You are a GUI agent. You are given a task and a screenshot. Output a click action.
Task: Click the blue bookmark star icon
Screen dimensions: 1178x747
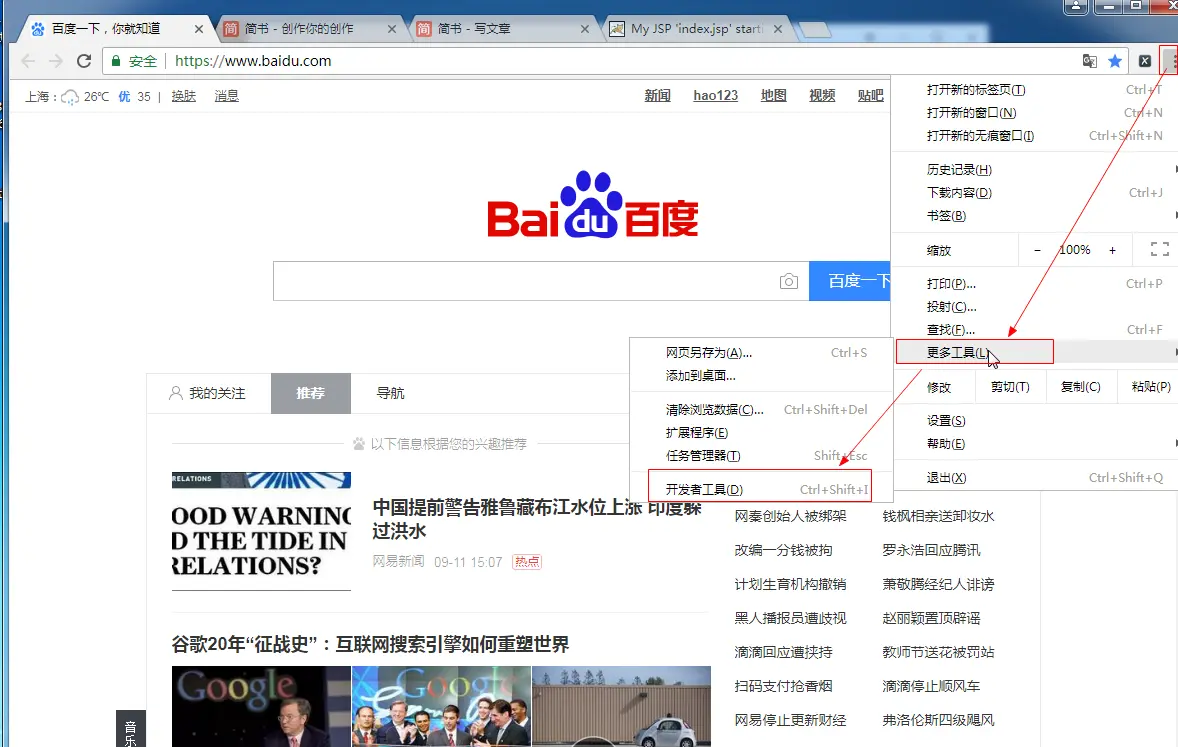[1115, 61]
